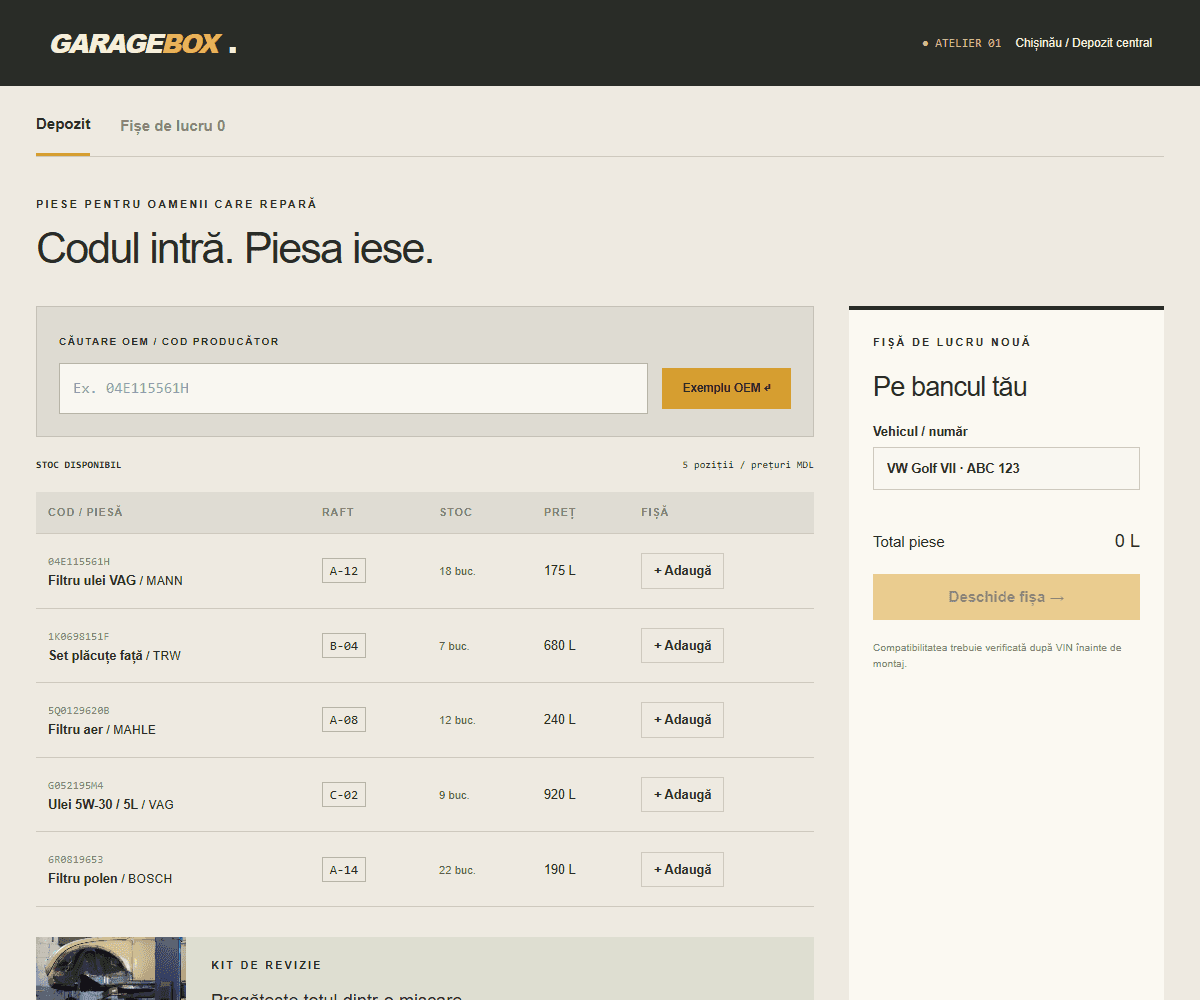Image resolution: width=1200 pixels, height=1000 pixels.
Task: Click the PREȚ column header
Action: [560, 512]
